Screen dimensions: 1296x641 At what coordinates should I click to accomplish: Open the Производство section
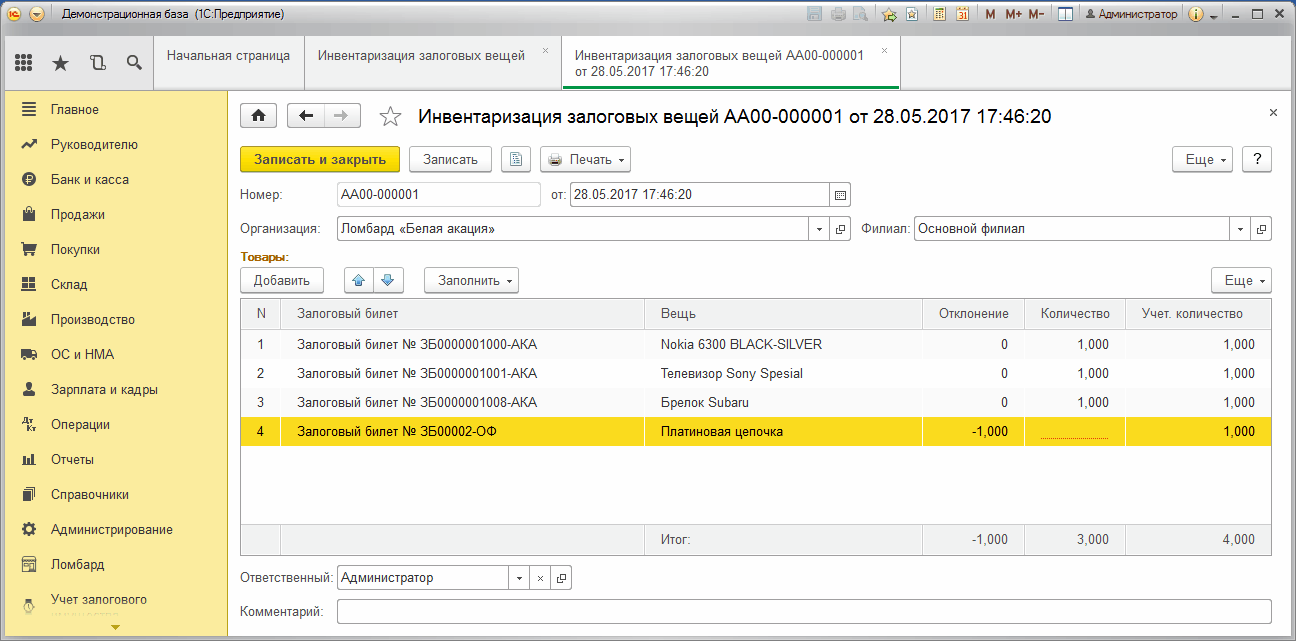93,319
